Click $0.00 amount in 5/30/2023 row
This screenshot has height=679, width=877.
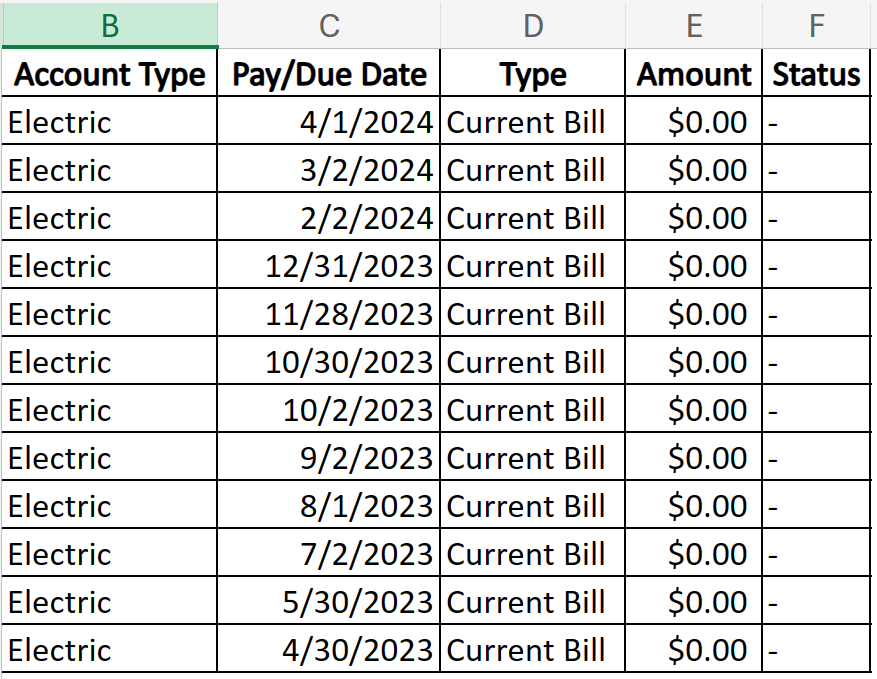tap(694, 602)
